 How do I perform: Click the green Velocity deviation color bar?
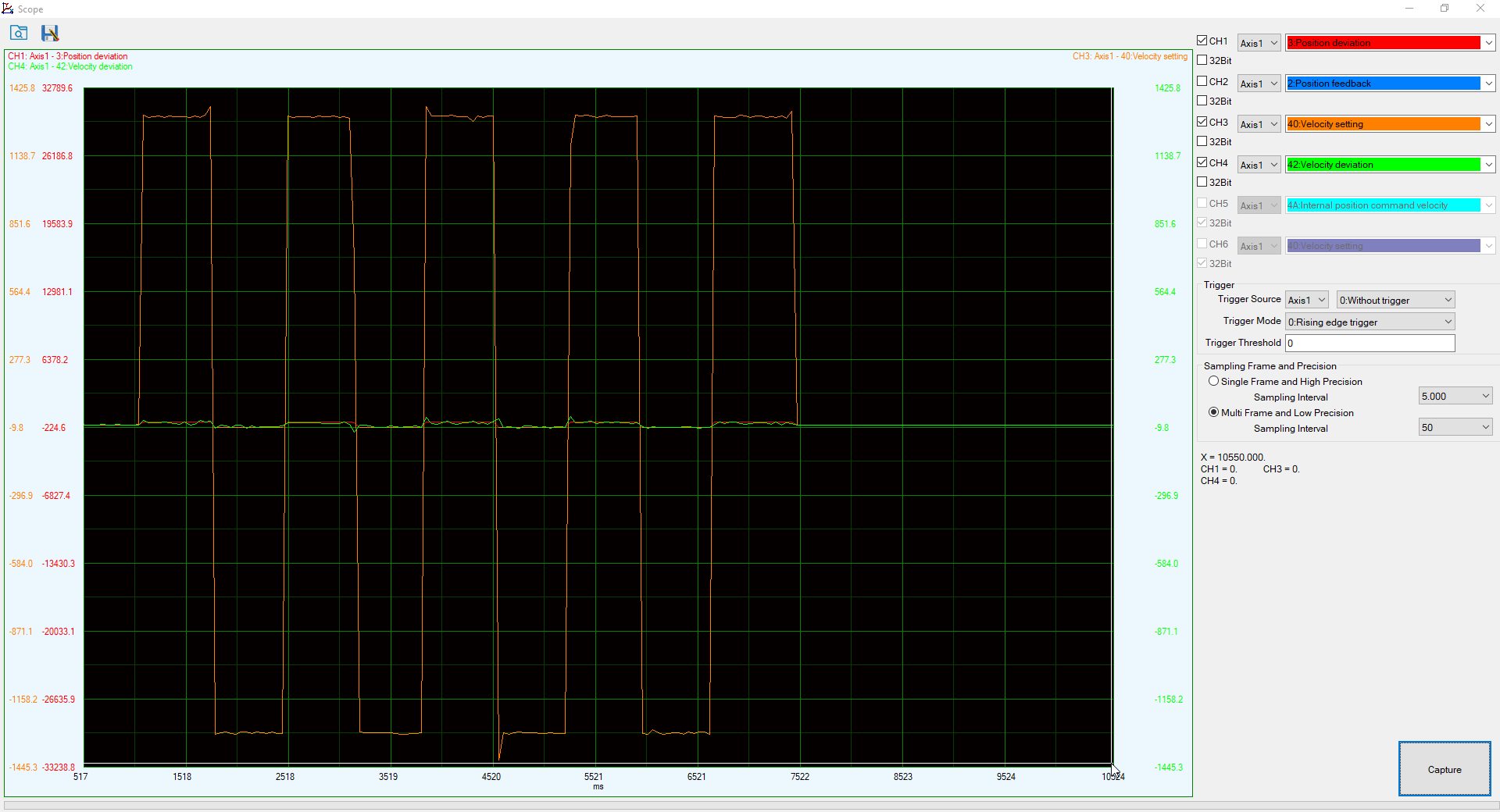1383,165
